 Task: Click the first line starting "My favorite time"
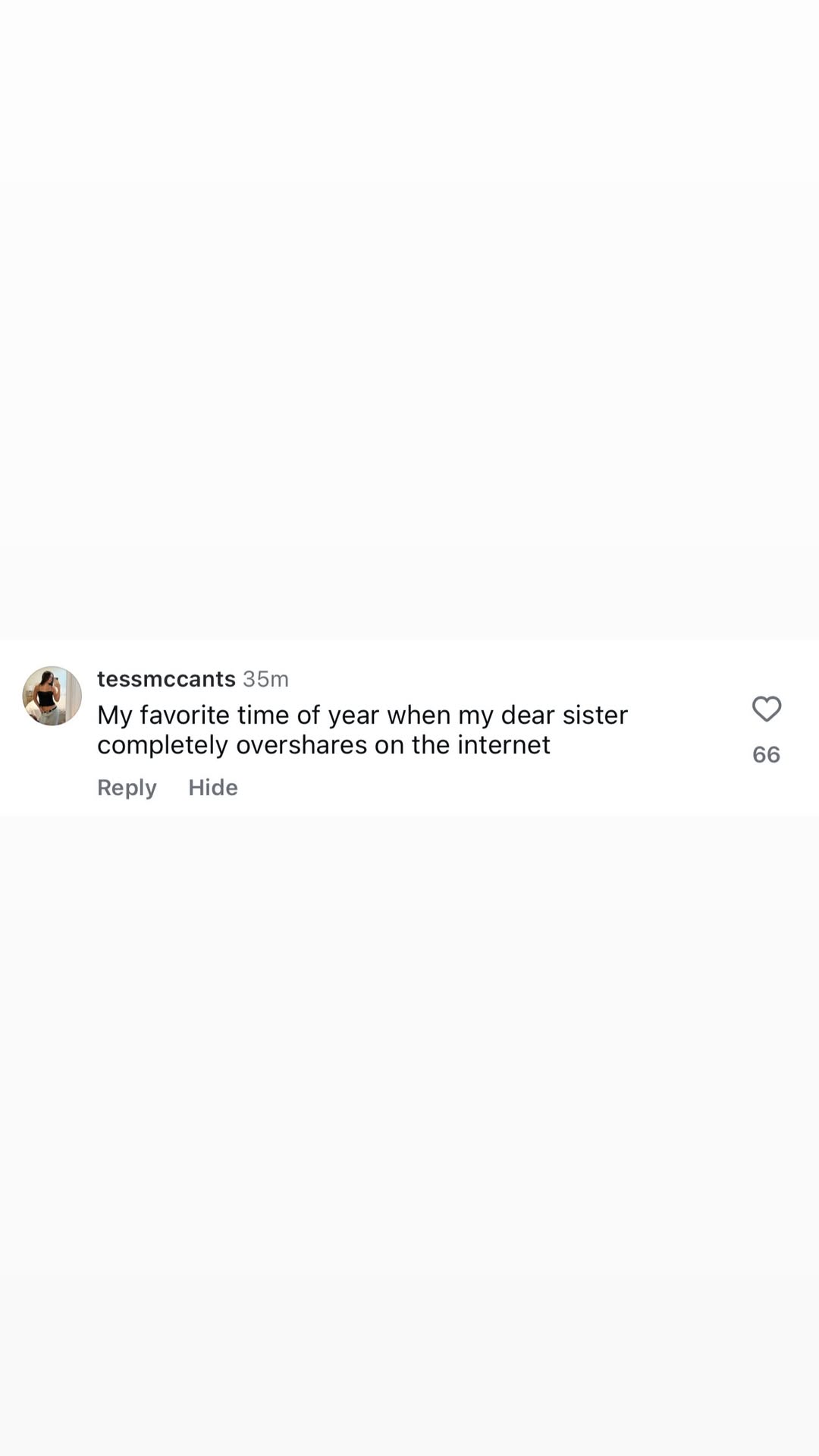tap(362, 715)
